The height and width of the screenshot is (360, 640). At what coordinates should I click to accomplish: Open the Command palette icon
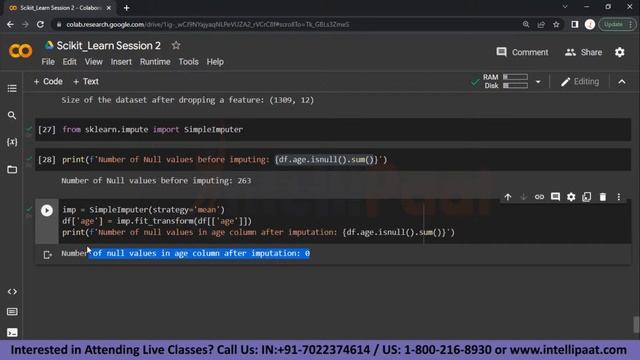click(12, 312)
